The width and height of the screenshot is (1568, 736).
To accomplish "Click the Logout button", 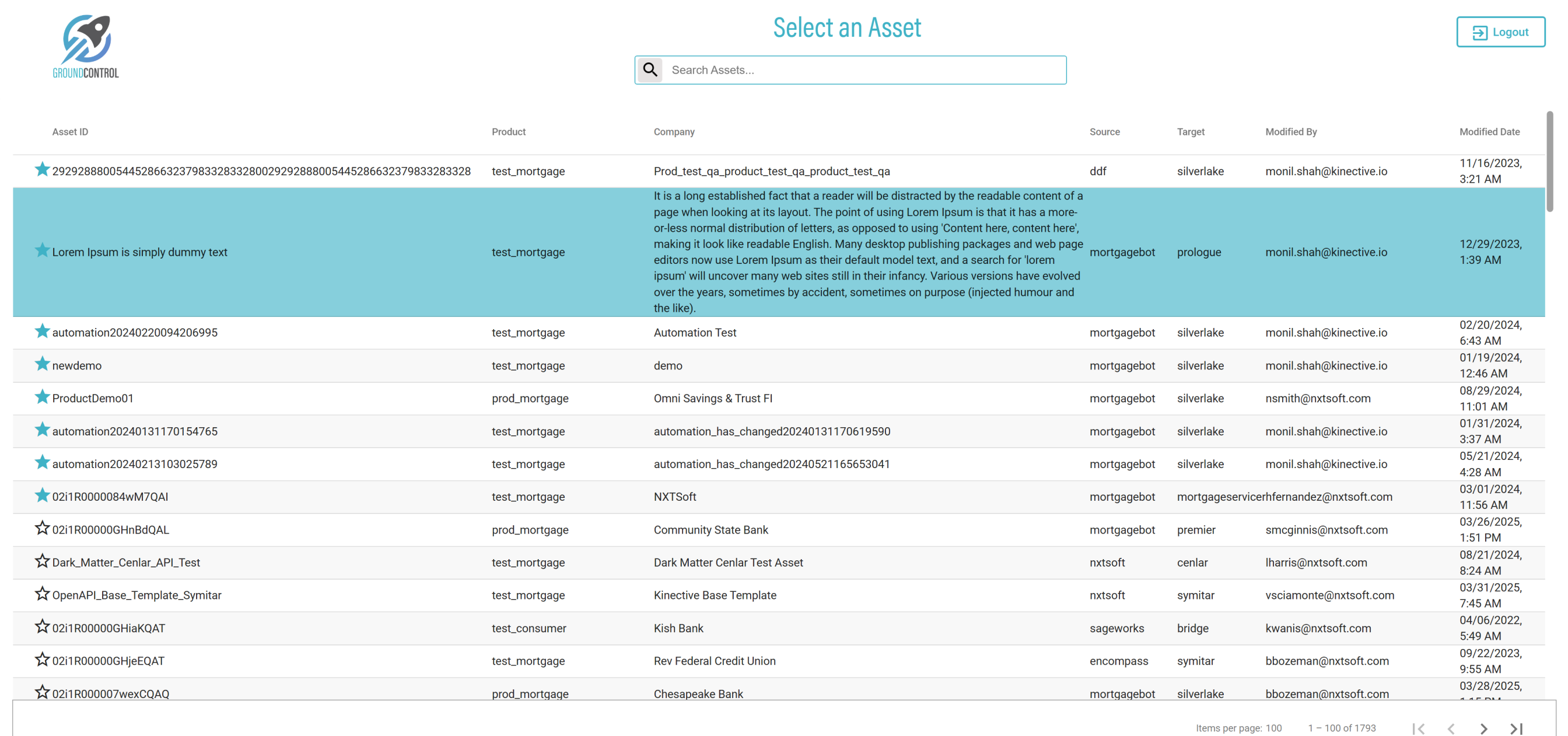I will pyautogui.click(x=1500, y=32).
